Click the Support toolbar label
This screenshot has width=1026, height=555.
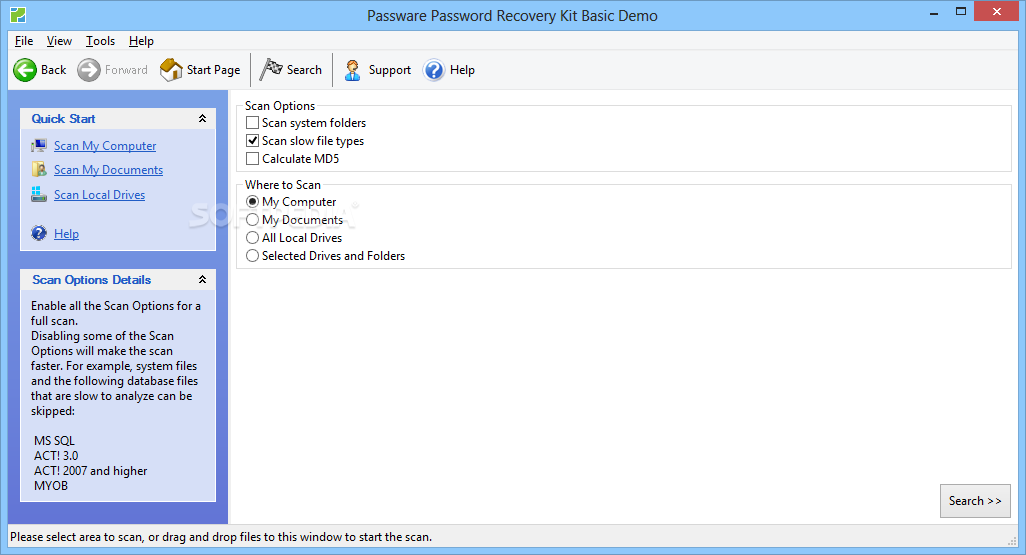390,70
